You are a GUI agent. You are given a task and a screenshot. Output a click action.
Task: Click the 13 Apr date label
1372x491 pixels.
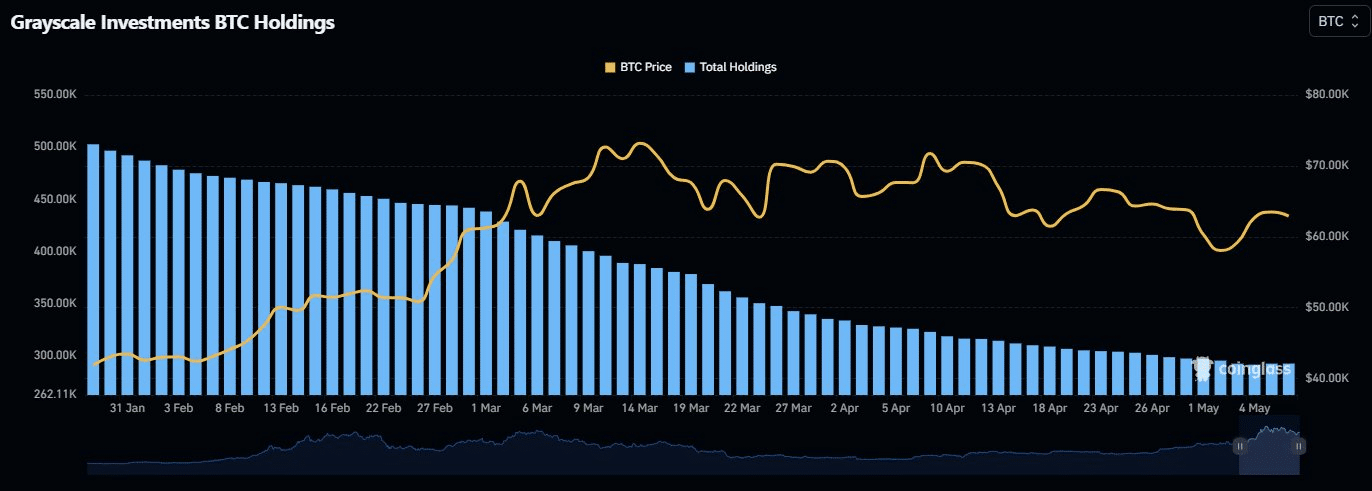(998, 409)
